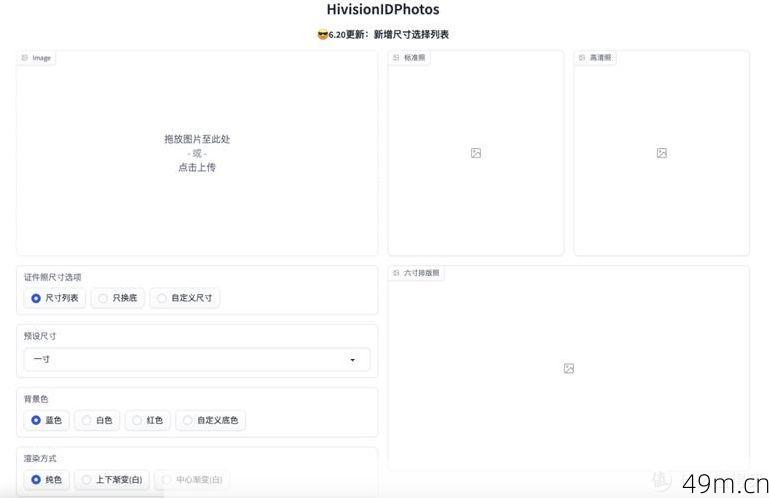
Task: Click the 渲染方式 label
Action: pyautogui.click(x=40, y=458)
